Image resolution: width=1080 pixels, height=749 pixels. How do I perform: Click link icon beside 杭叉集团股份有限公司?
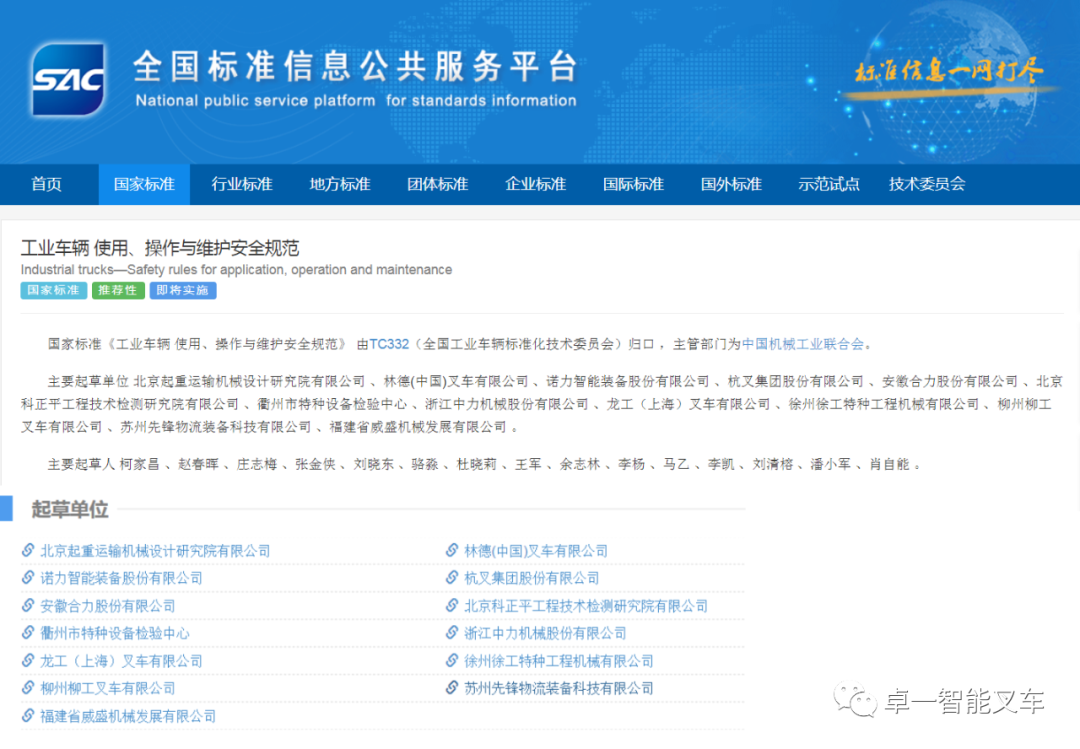click(452, 578)
